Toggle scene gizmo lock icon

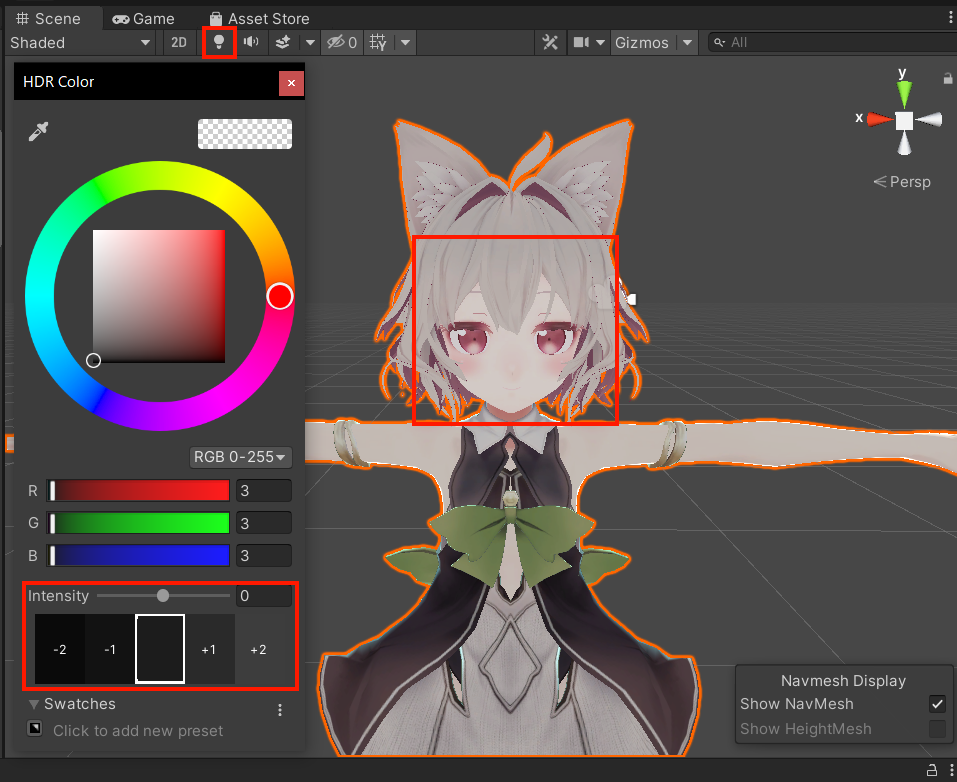coord(948,78)
